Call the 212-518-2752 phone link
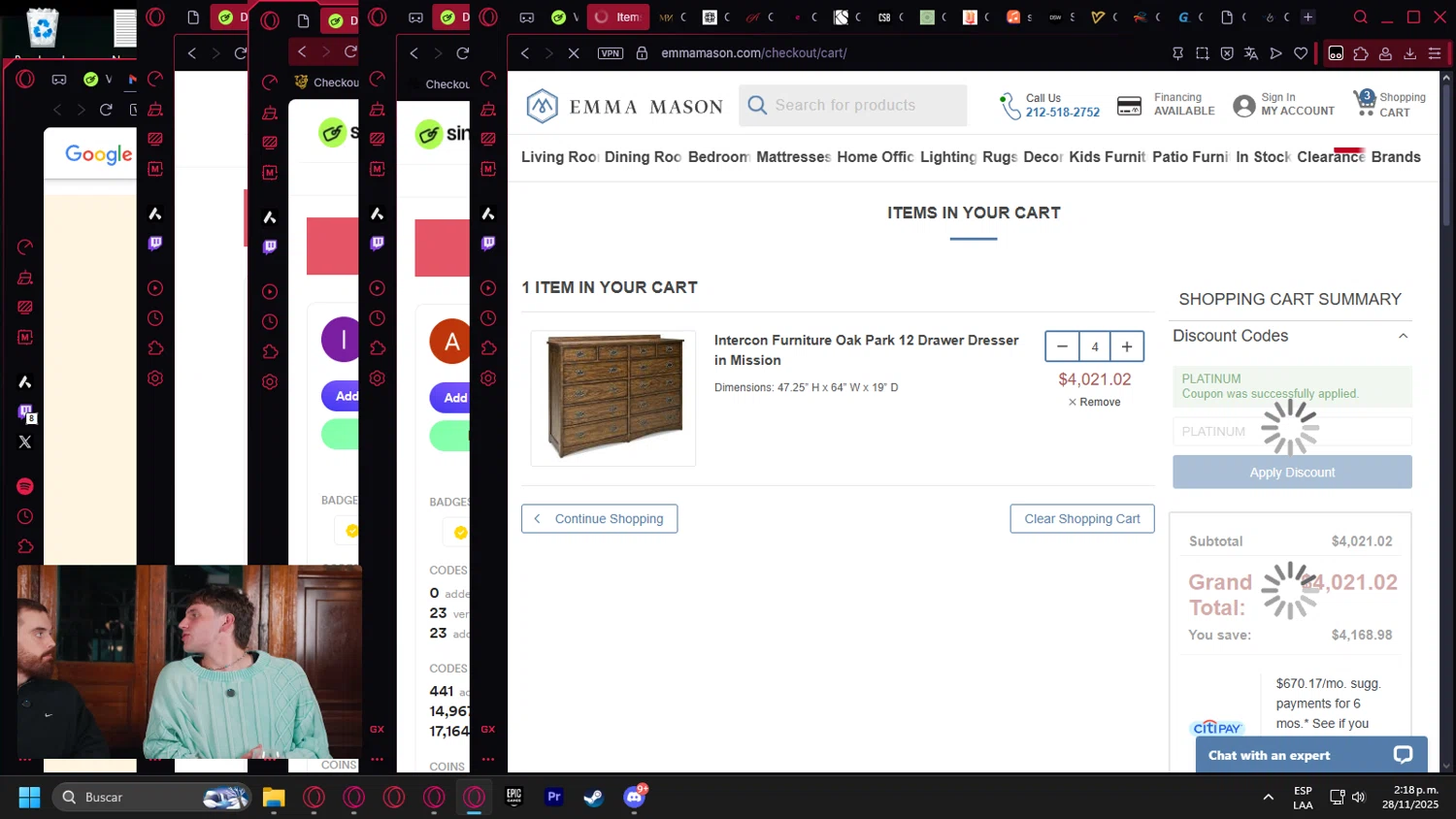 1063,113
